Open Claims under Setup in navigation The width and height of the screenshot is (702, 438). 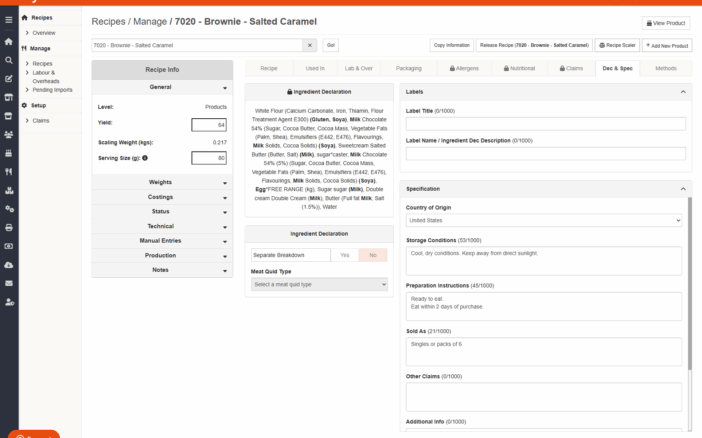tap(41, 120)
